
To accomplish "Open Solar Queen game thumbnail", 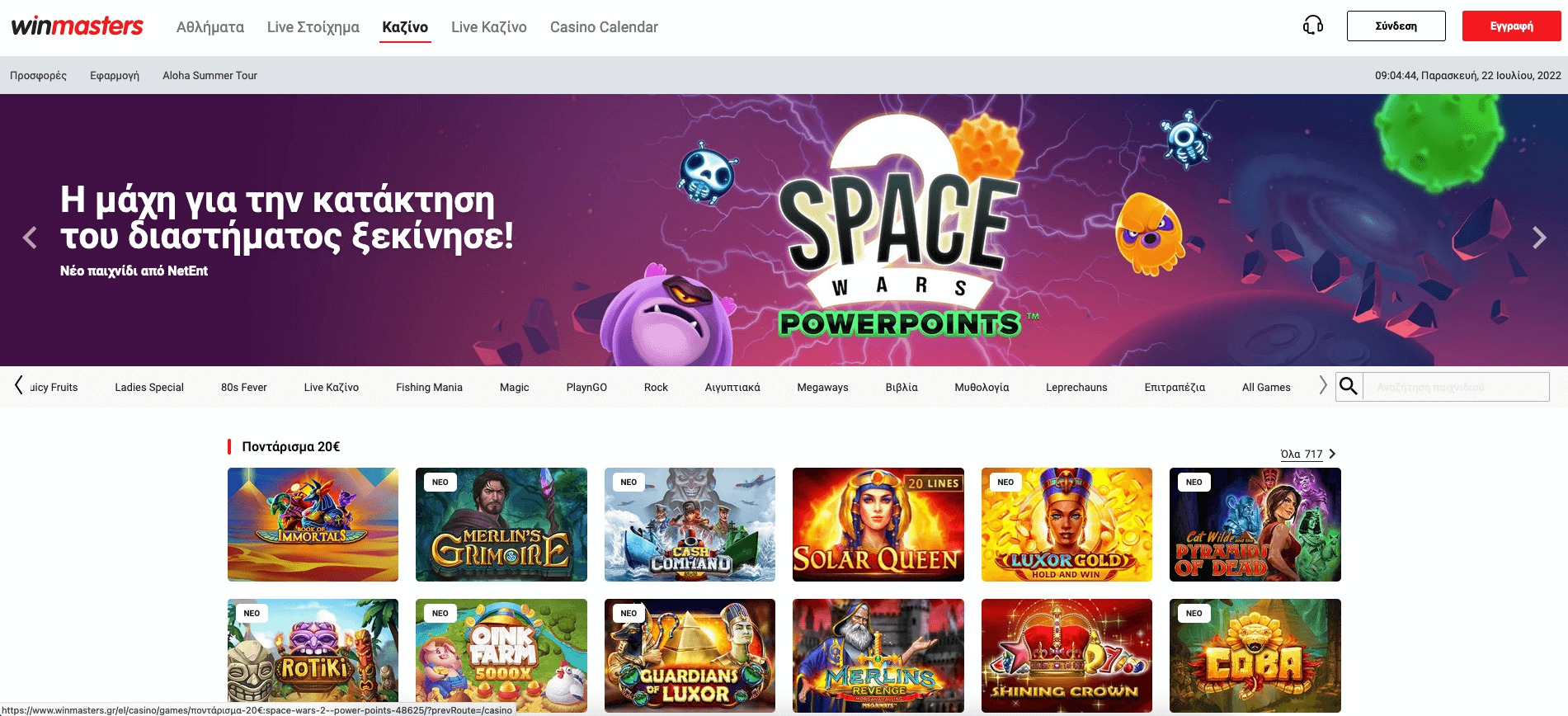I will pyautogui.click(x=878, y=525).
